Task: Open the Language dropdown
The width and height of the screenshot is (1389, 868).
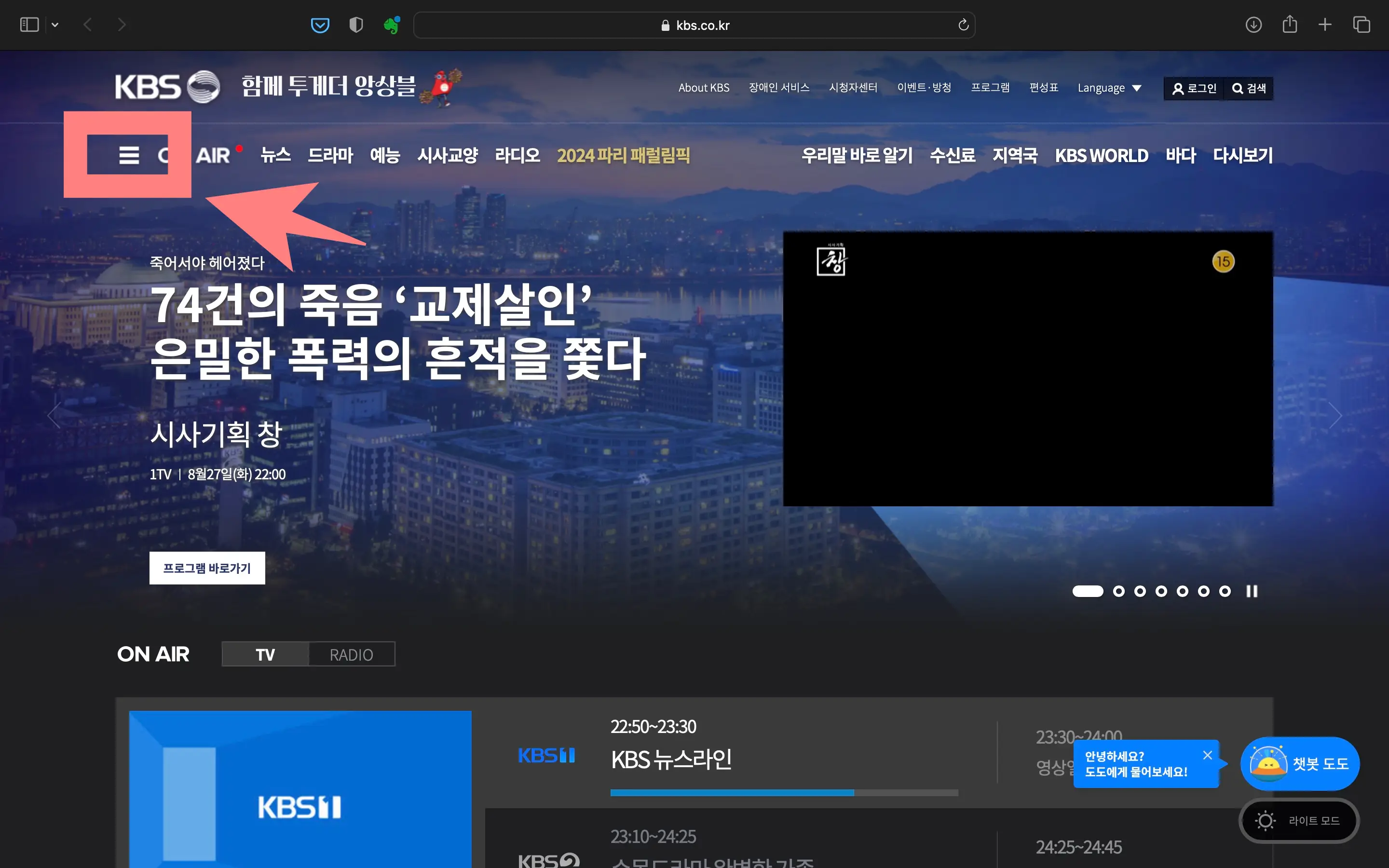Action: 1109,88
